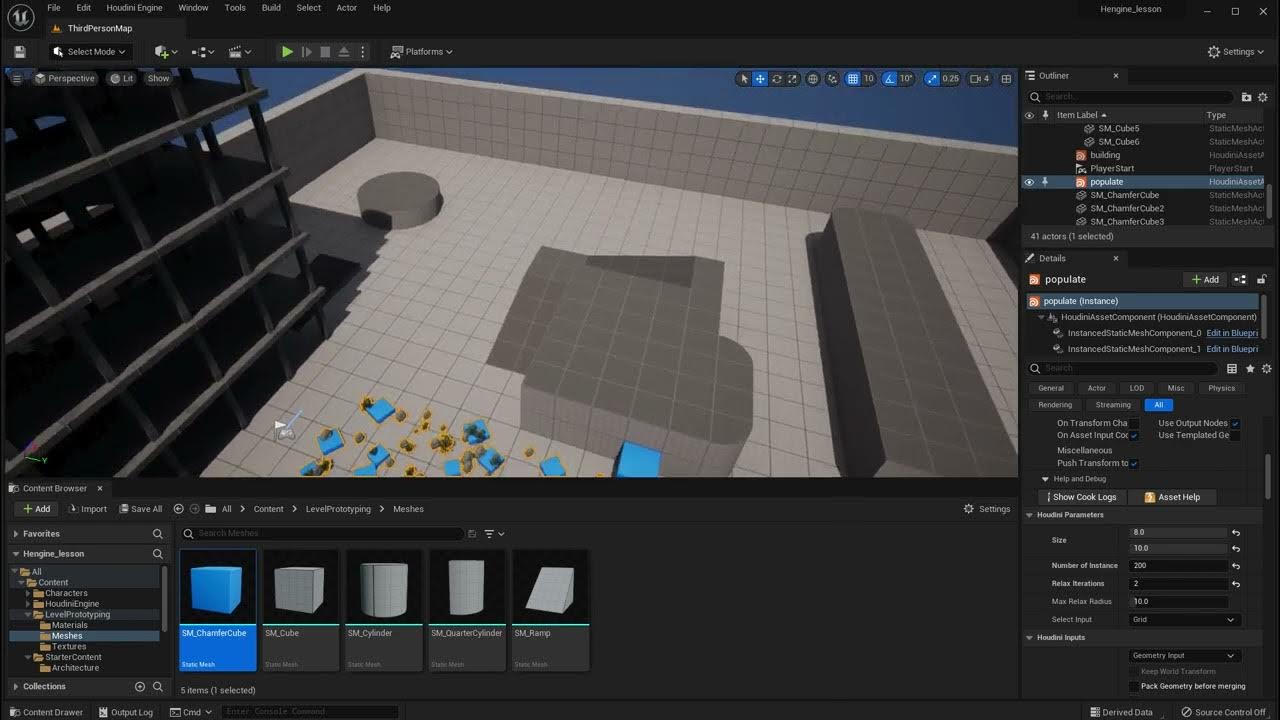Image resolution: width=1280 pixels, height=720 pixels.
Task: Collapse the Houdini Inputs section
Action: (x=1029, y=638)
